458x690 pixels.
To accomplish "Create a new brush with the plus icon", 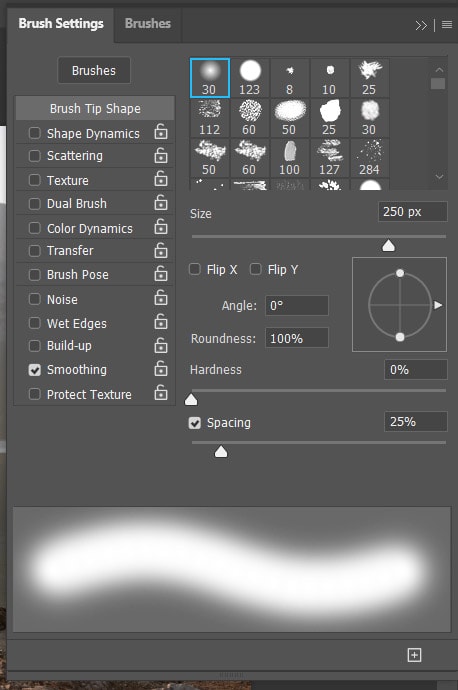I will pyautogui.click(x=414, y=655).
